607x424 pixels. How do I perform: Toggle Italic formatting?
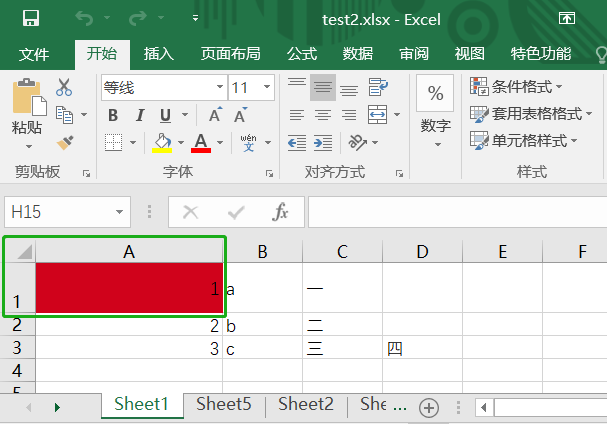(140, 115)
